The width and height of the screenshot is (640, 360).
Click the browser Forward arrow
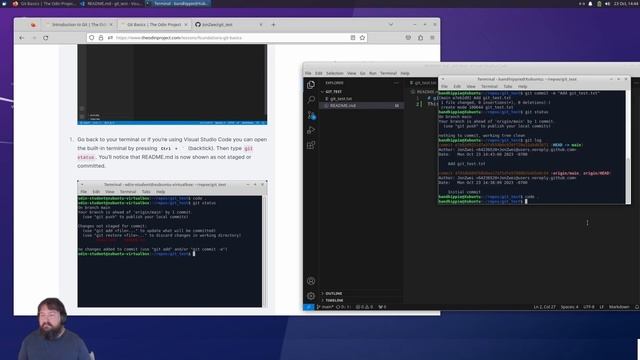point(34,38)
